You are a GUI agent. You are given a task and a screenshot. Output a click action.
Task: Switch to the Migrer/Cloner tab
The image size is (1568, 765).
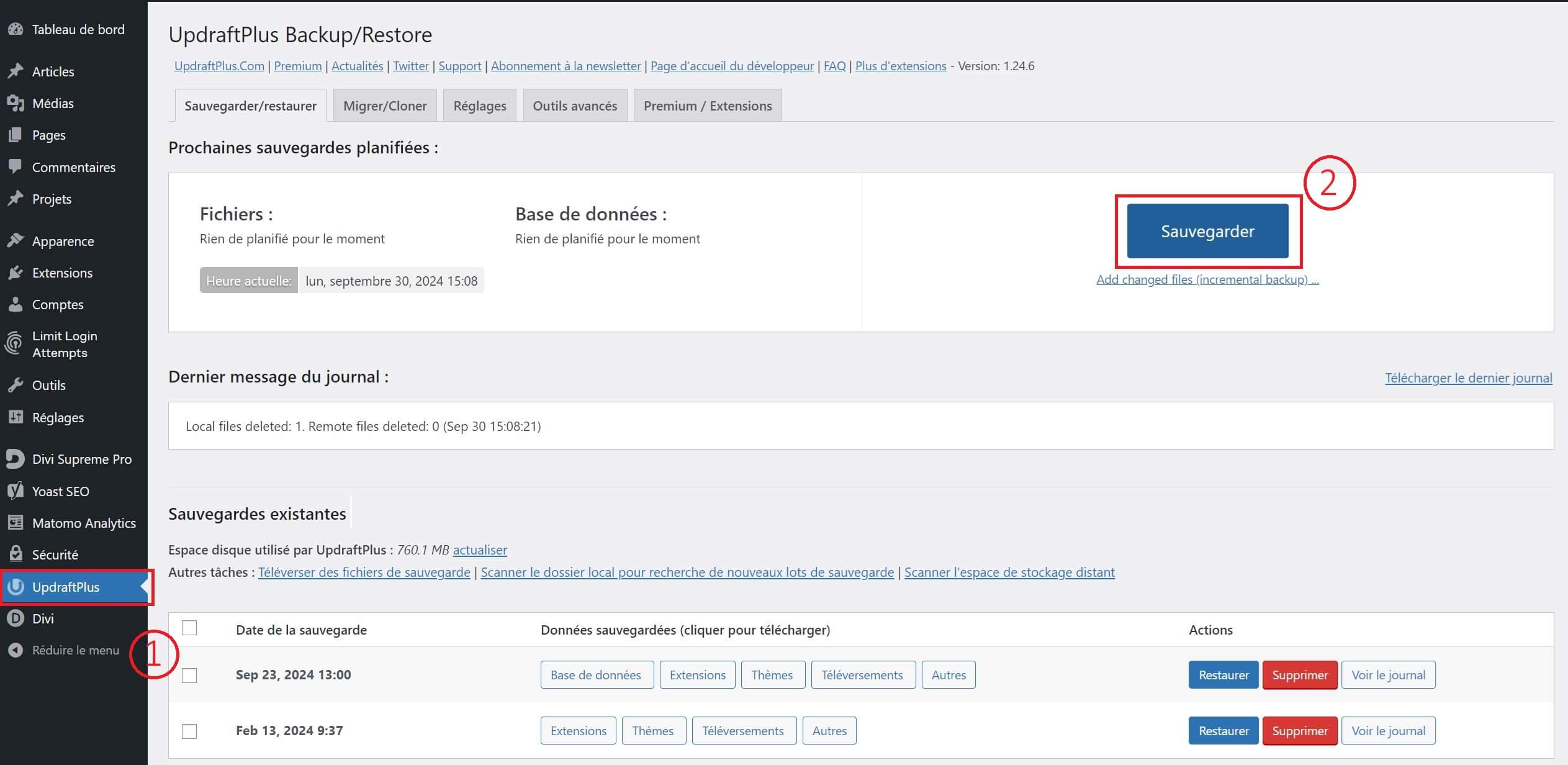pos(385,106)
